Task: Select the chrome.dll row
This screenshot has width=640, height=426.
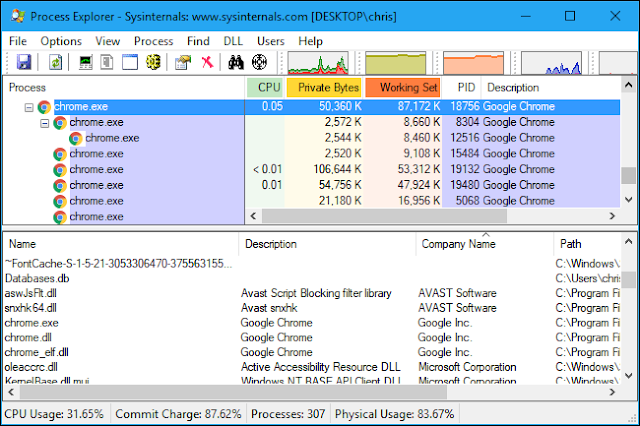Action: [312, 337]
